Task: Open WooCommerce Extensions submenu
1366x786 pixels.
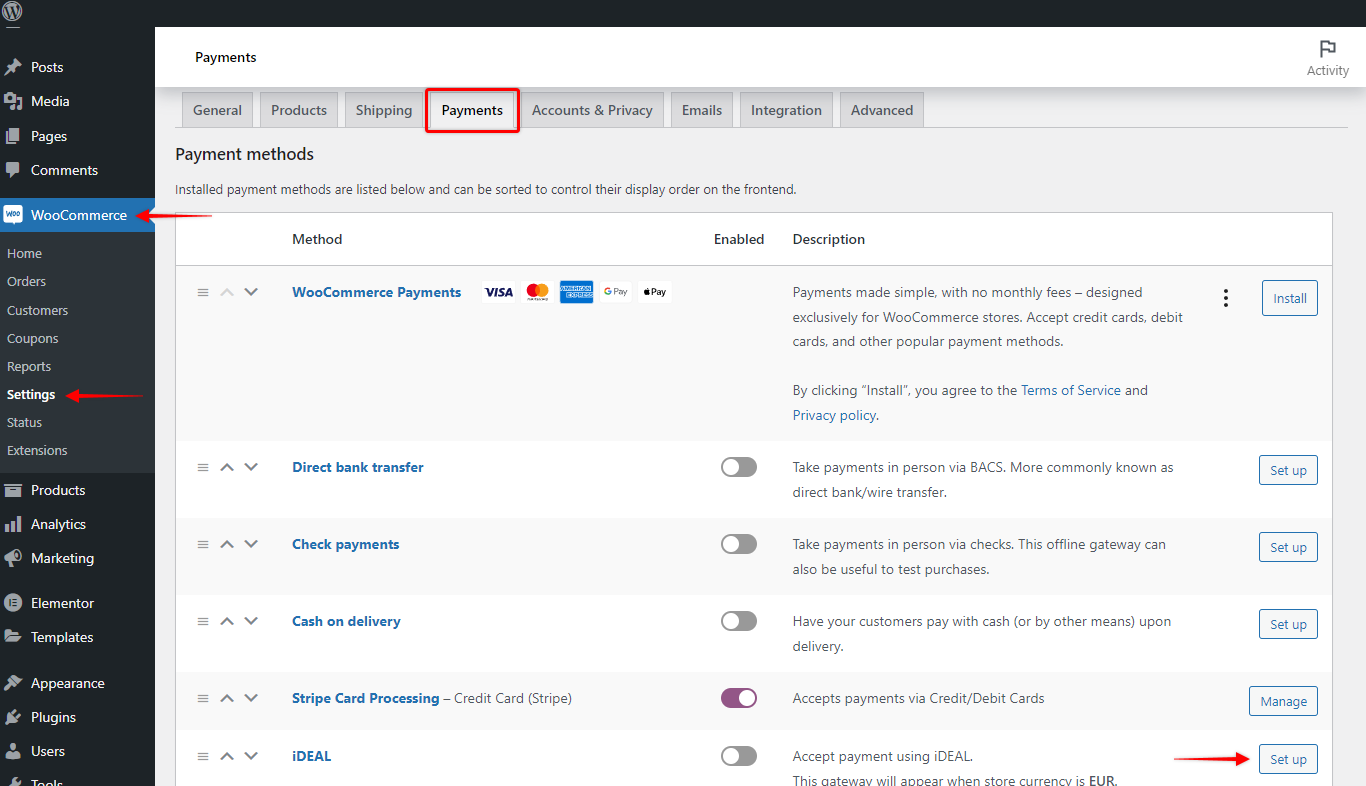Action: click(x=37, y=450)
